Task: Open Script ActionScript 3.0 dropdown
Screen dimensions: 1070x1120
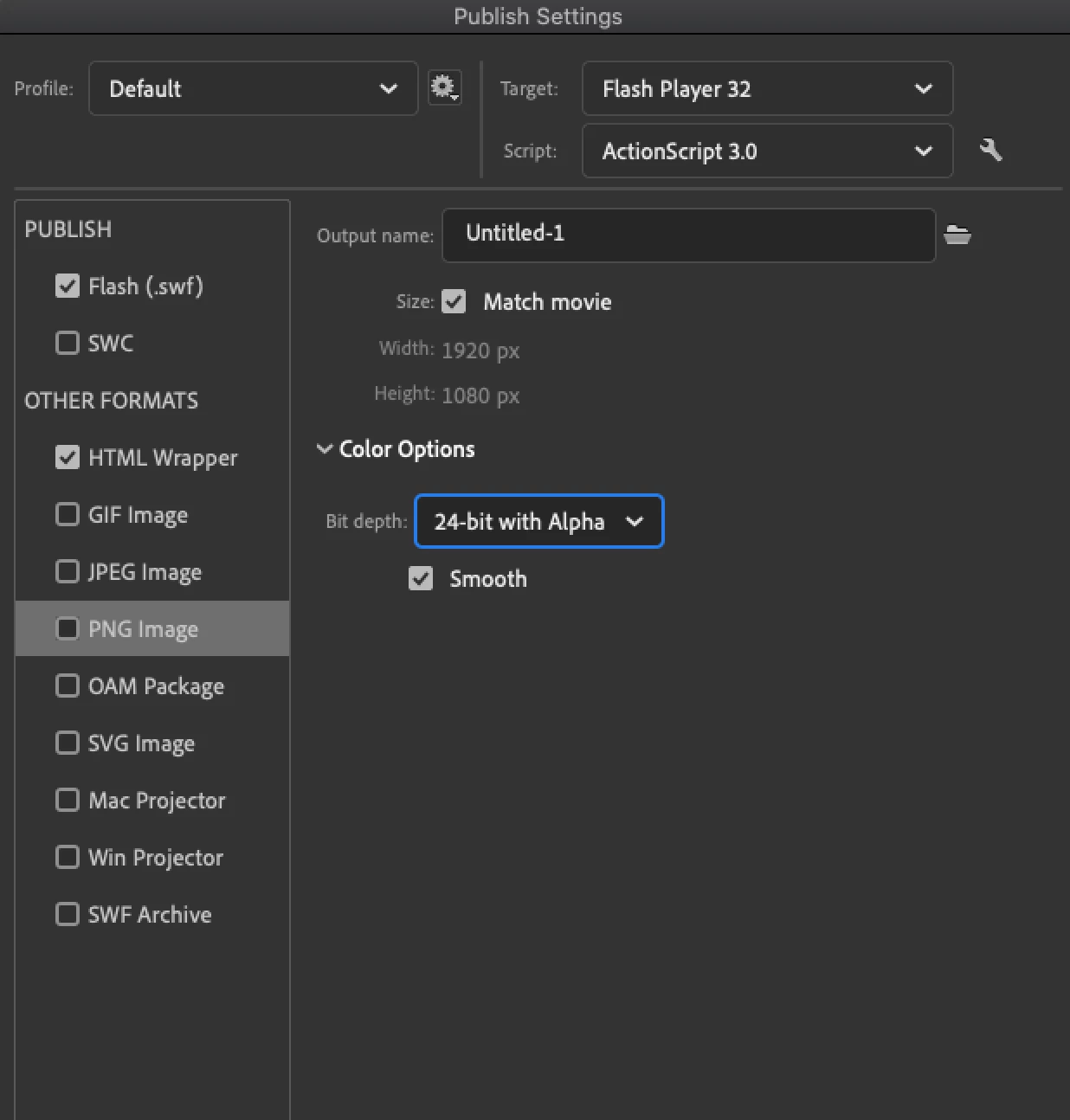Action: coord(768,151)
